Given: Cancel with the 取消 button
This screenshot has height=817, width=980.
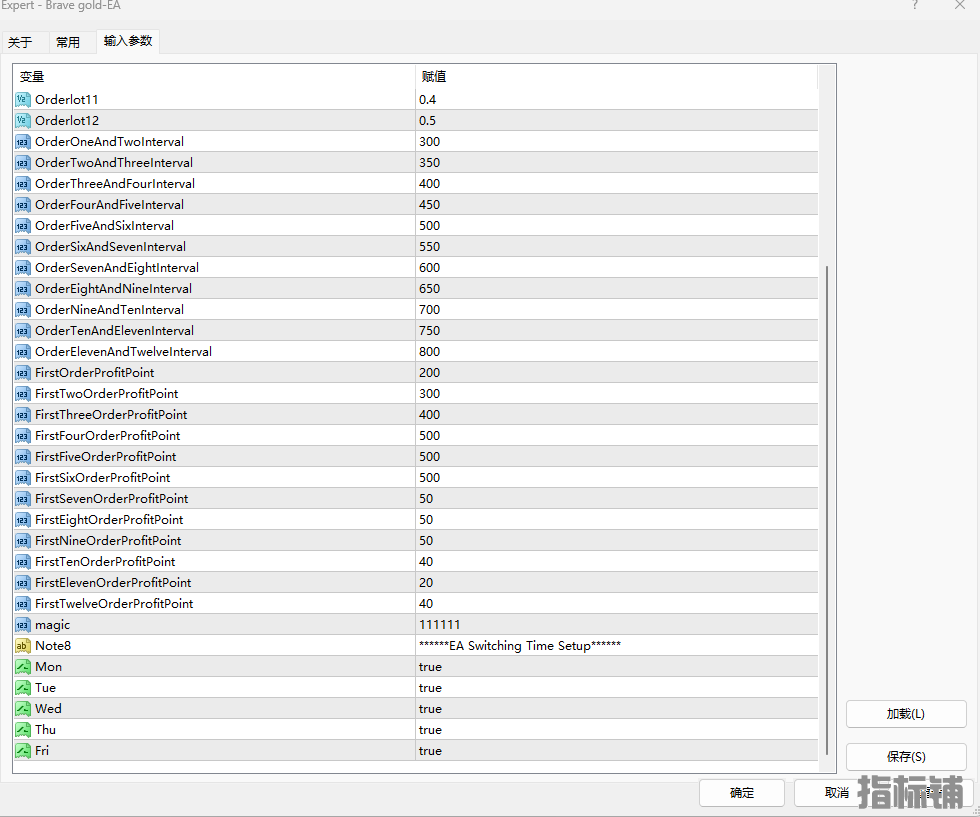Looking at the screenshot, I should (x=837, y=793).
